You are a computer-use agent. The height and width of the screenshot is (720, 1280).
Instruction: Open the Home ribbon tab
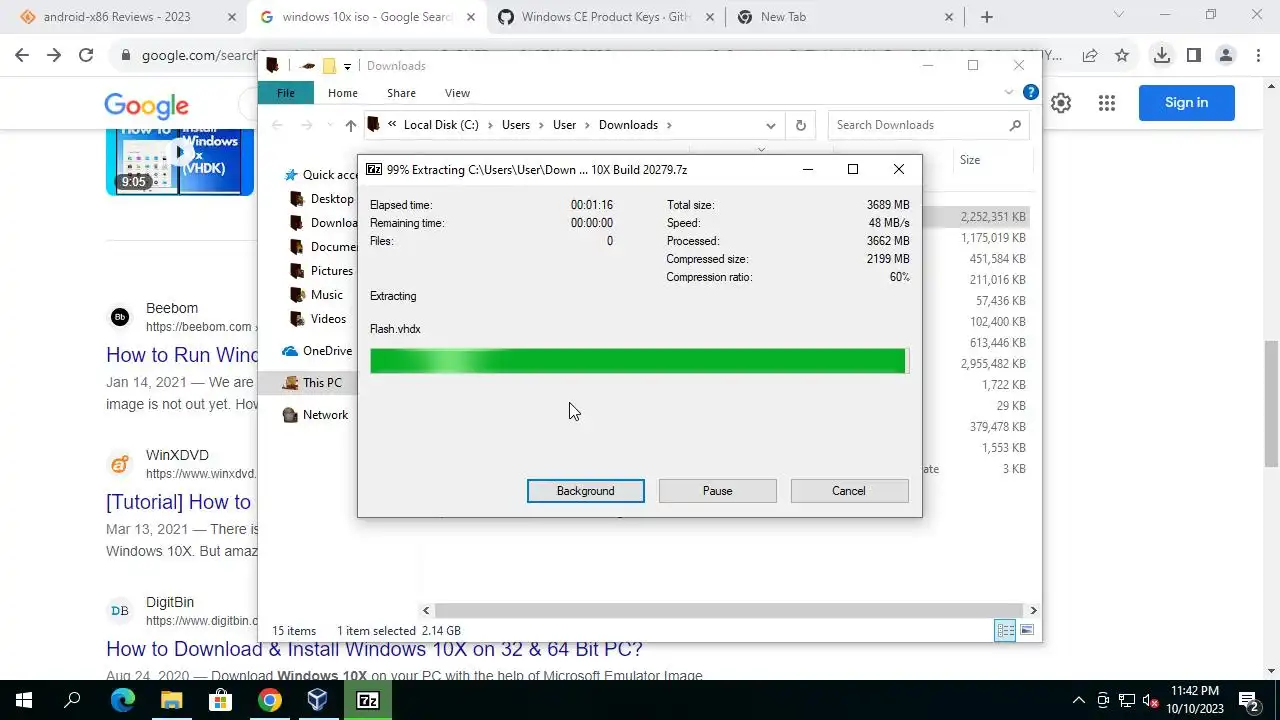click(342, 93)
